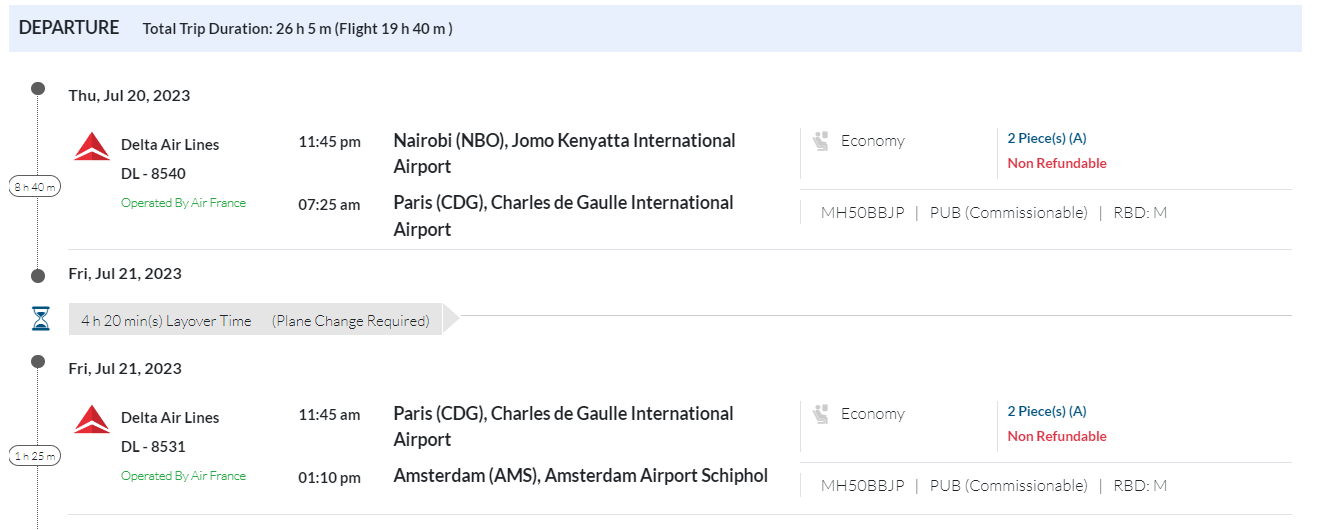Click seat icon beside second Economy label
The image size is (1325, 530).
click(822, 414)
